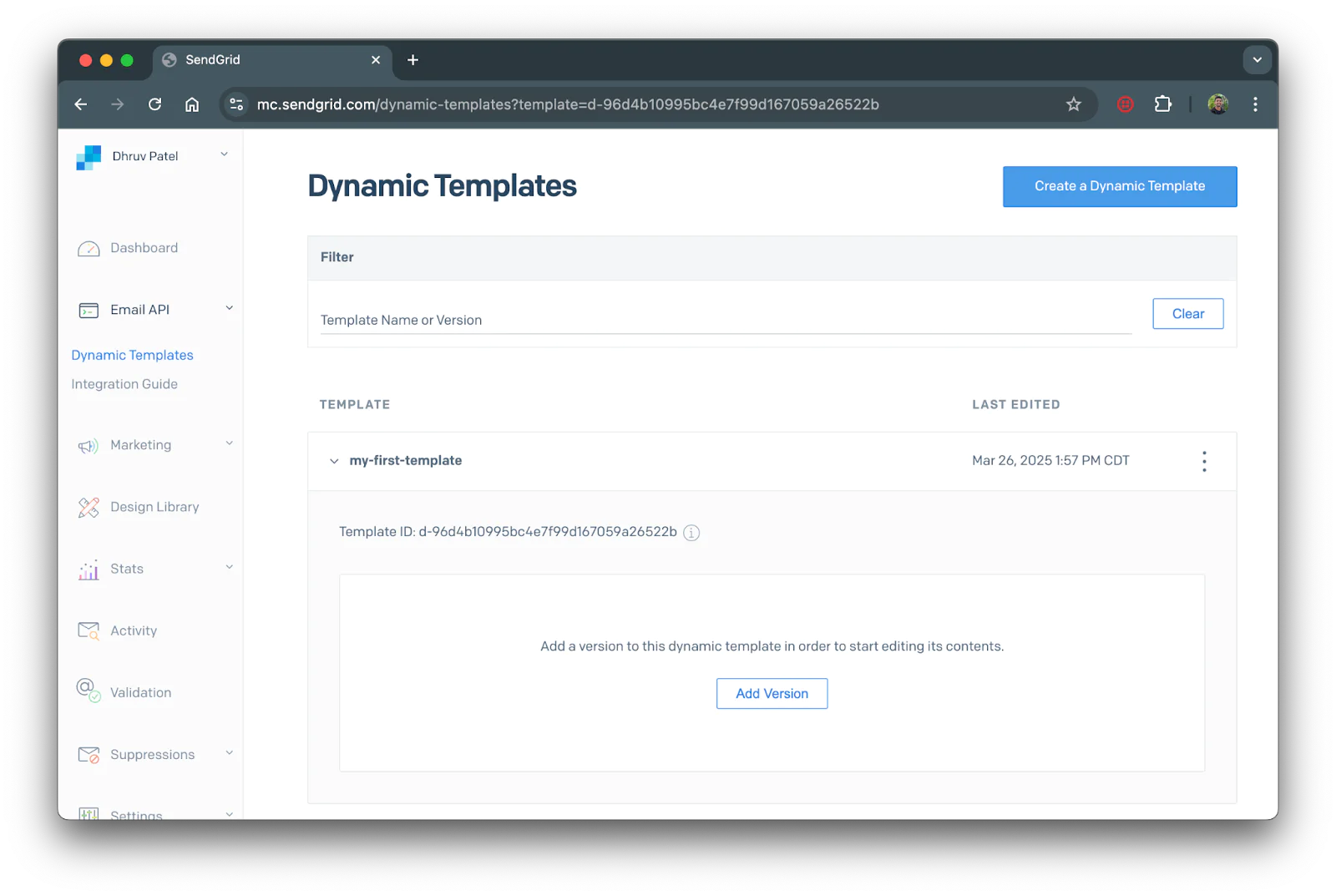Click the Dynamic Templates page title
1336x896 pixels.
[442, 186]
